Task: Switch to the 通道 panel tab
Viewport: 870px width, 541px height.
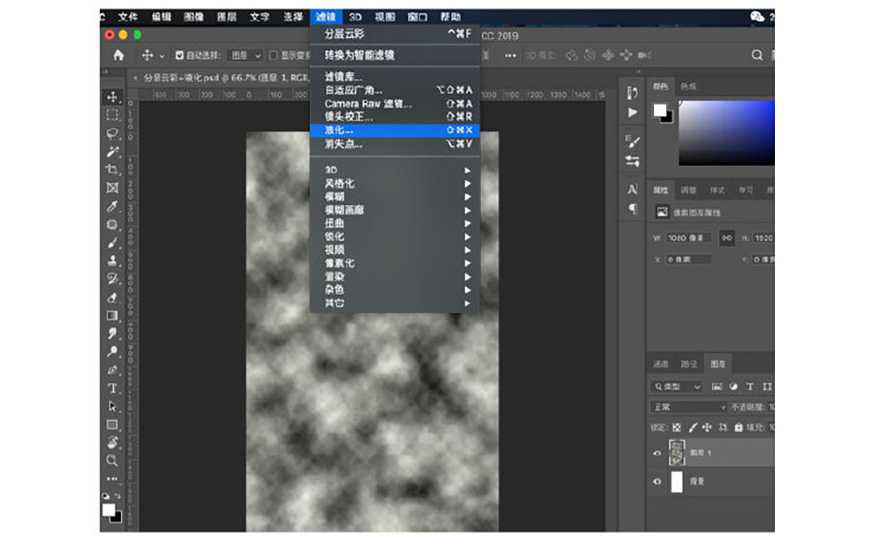Action: click(x=661, y=364)
